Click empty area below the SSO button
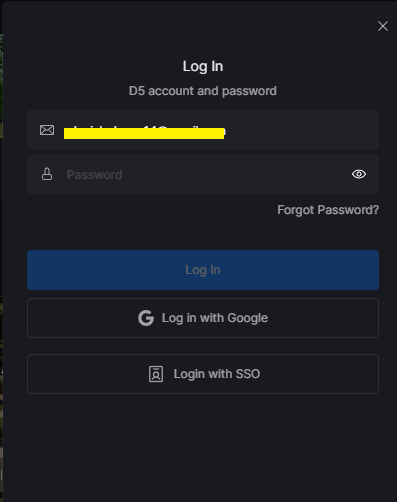This screenshot has height=502, width=397. pyautogui.click(x=203, y=447)
